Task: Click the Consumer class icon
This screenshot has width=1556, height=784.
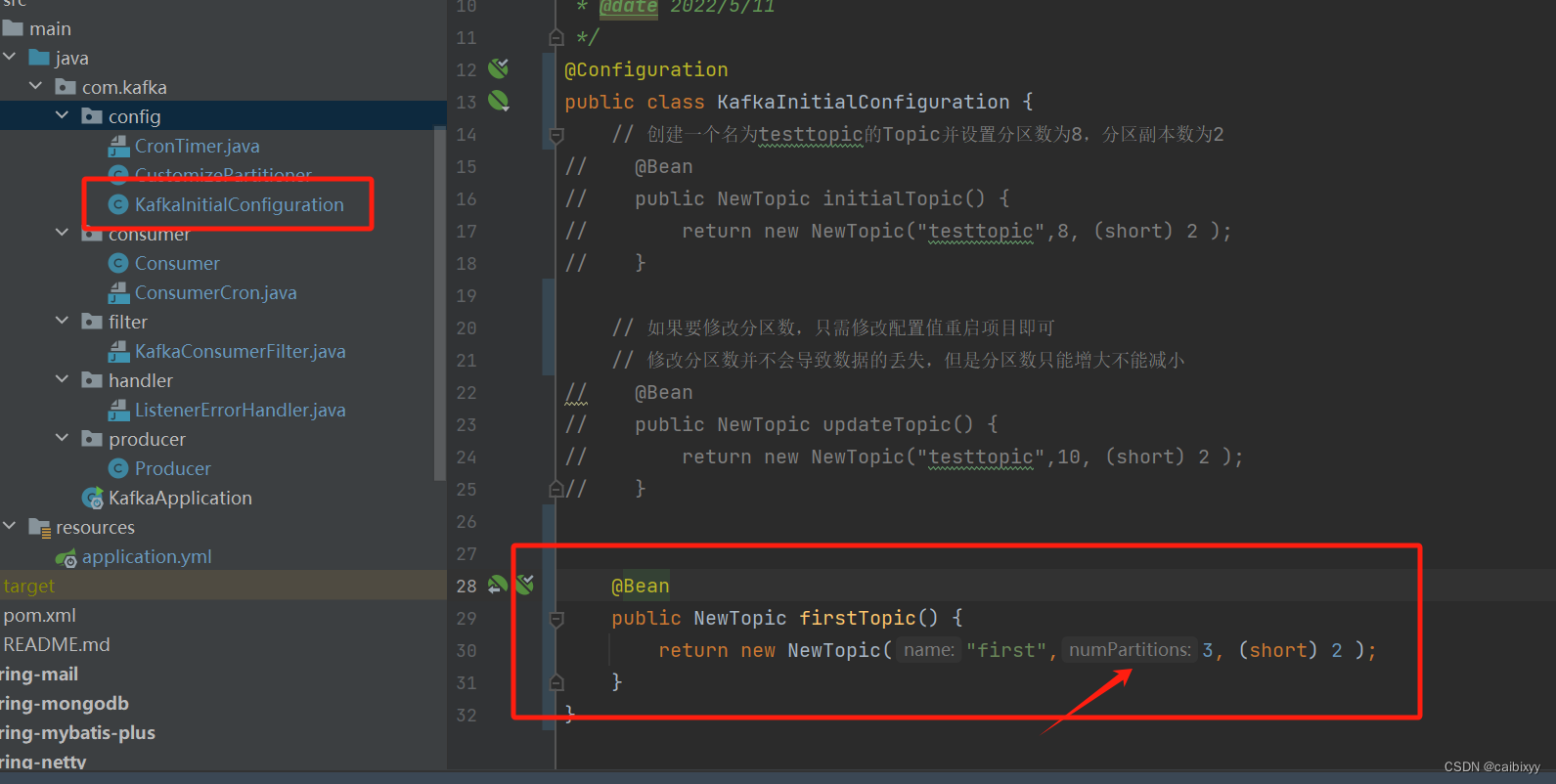Action: click(x=118, y=263)
